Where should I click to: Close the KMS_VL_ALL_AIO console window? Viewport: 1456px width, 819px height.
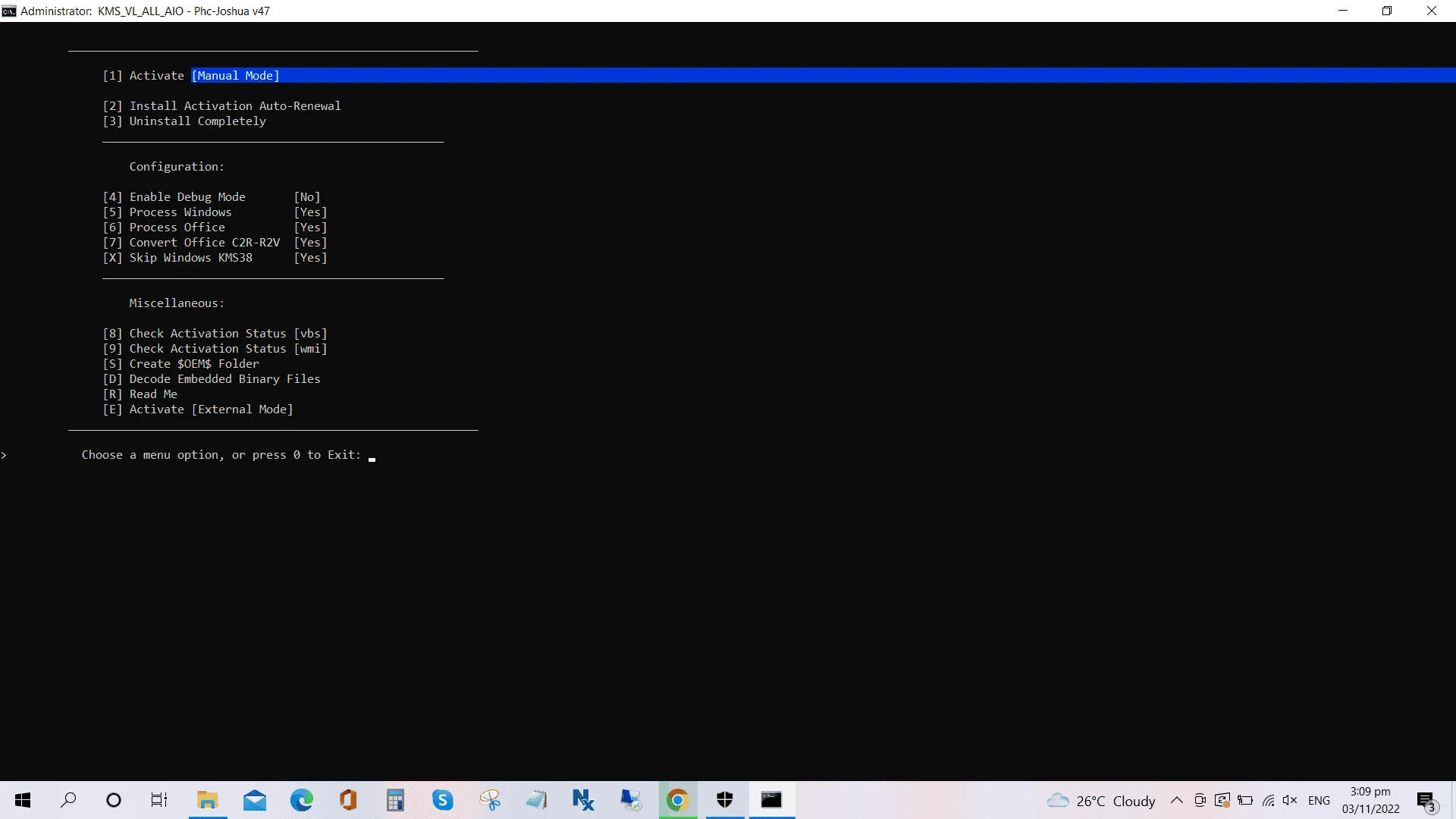point(1432,11)
